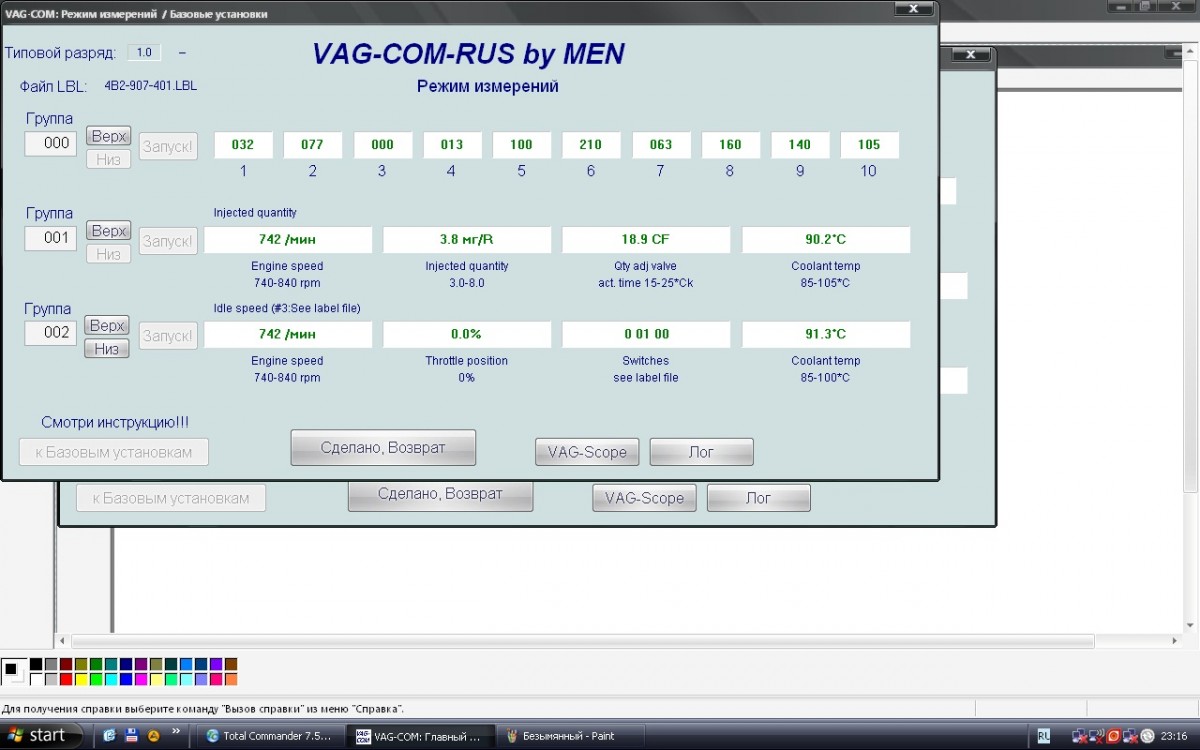Focus the group number field showing 001
This screenshot has width=1200, height=750.
51,238
